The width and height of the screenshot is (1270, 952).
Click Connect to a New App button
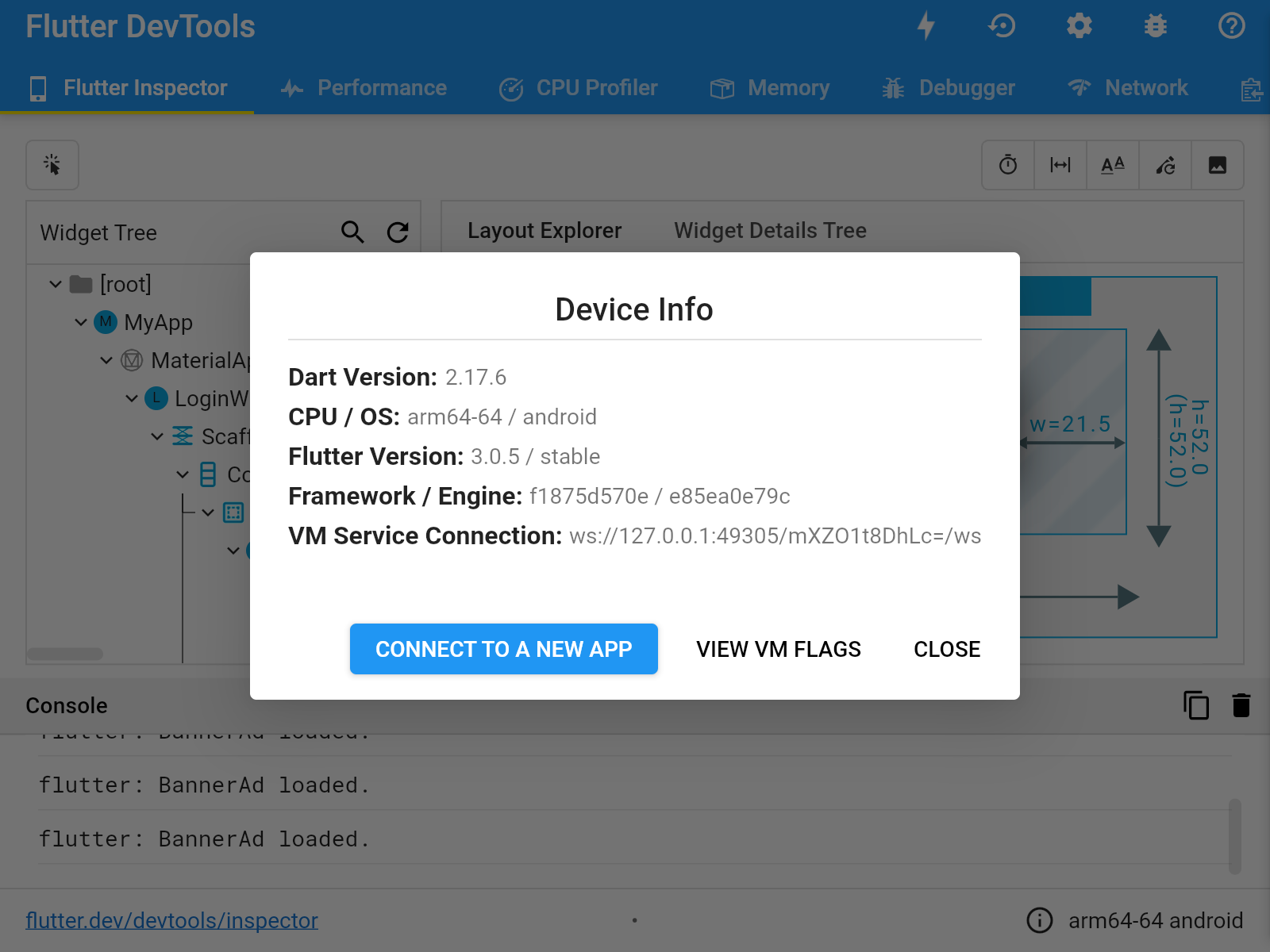[x=503, y=649]
